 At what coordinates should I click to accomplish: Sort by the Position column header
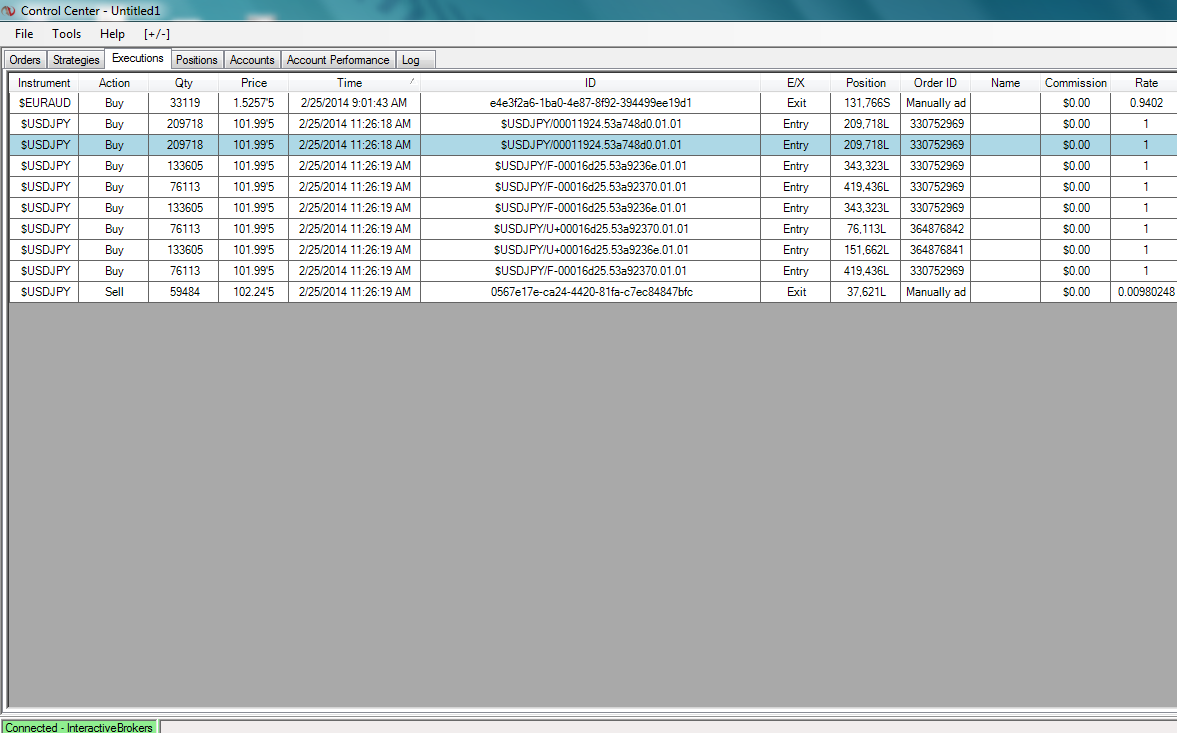[x=865, y=83]
